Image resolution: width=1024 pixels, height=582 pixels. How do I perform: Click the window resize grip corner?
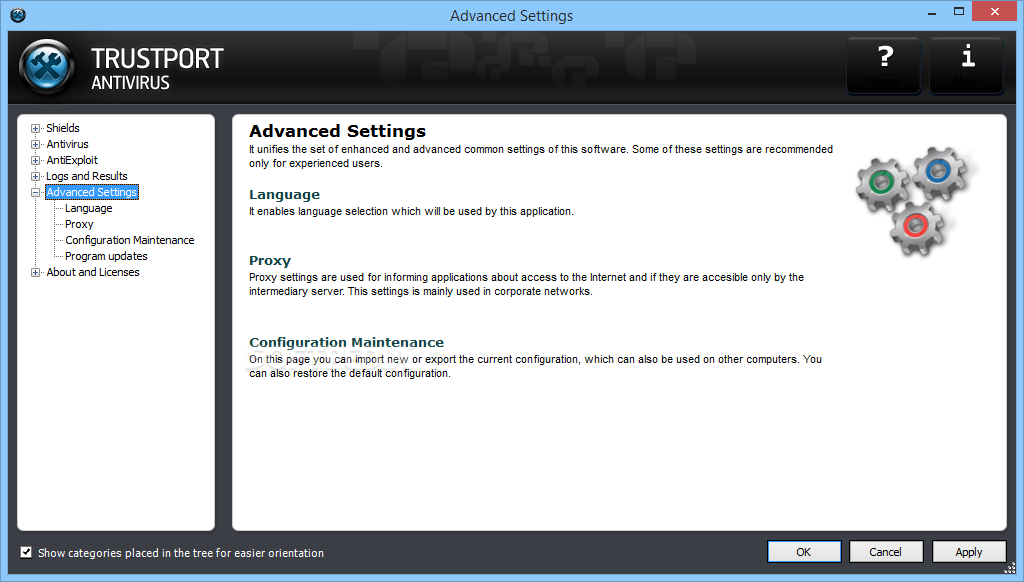[x=1010, y=569]
